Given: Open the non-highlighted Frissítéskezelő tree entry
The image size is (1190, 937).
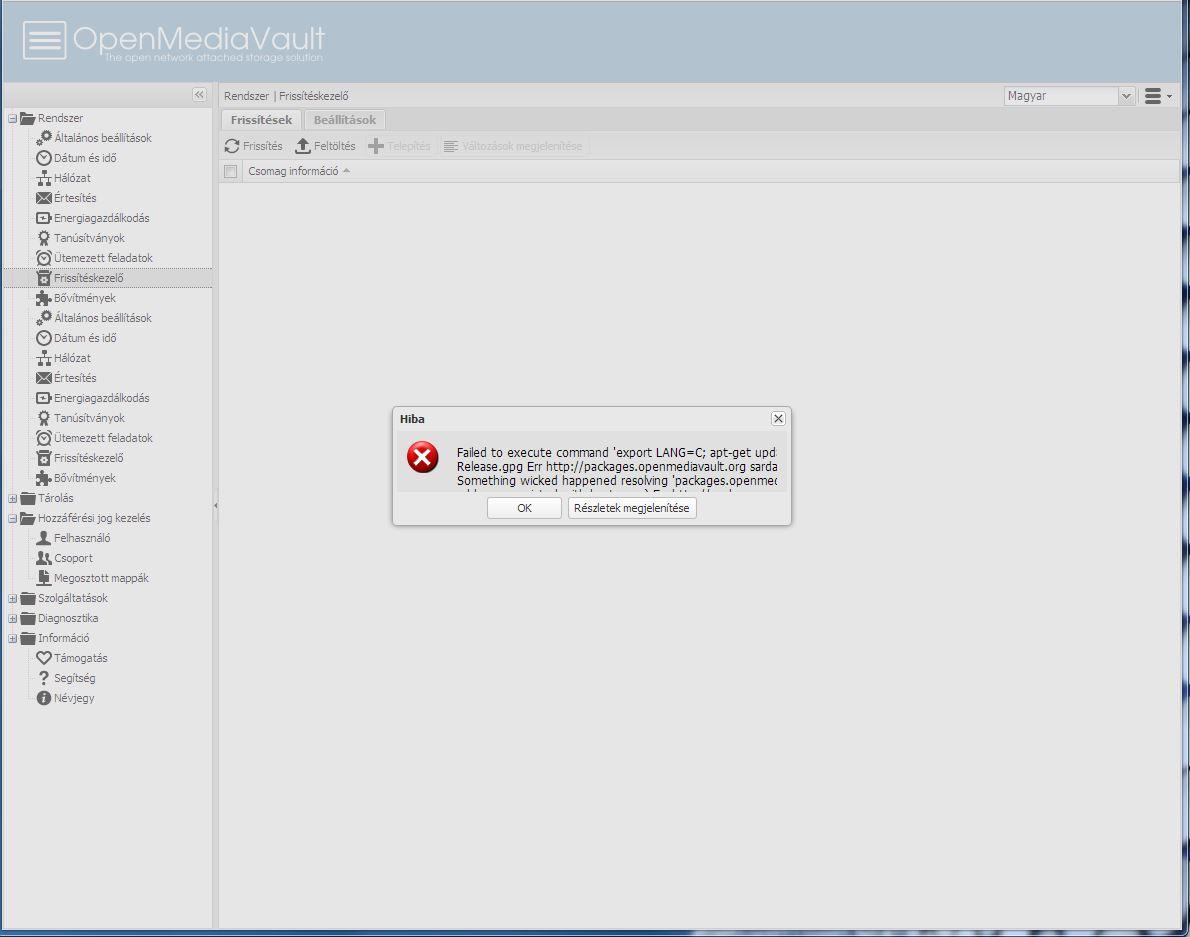Looking at the screenshot, I should point(80,457).
